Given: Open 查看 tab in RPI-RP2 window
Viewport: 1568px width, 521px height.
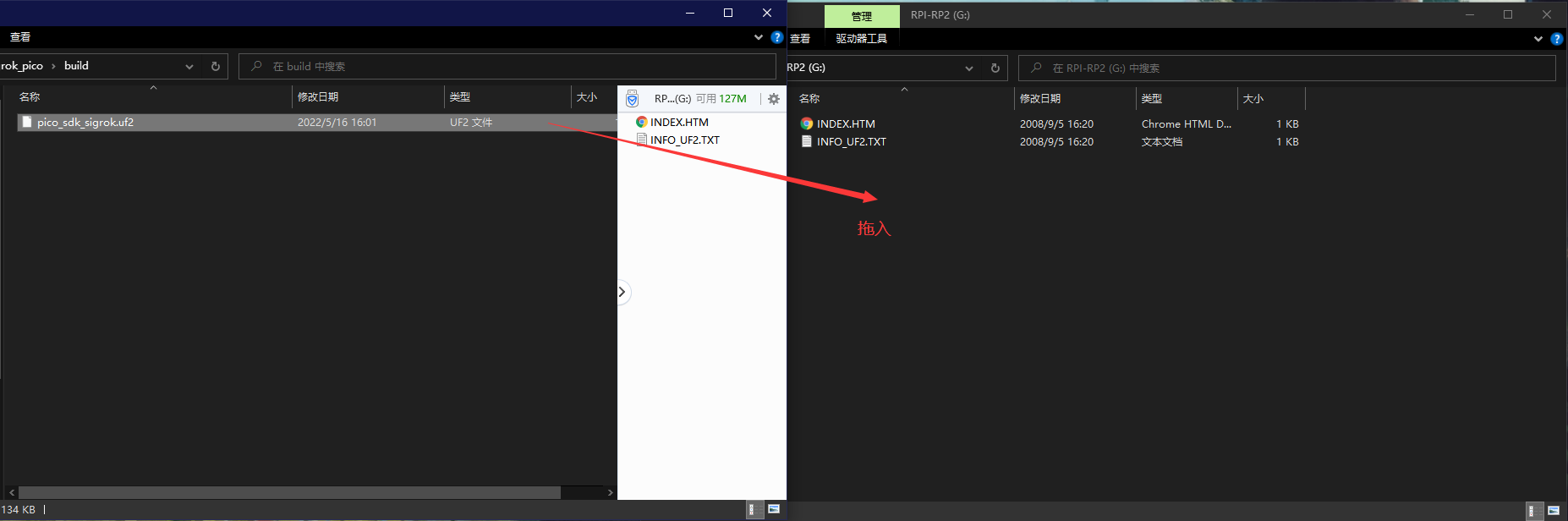Looking at the screenshot, I should pyautogui.click(x=800, y=39).
